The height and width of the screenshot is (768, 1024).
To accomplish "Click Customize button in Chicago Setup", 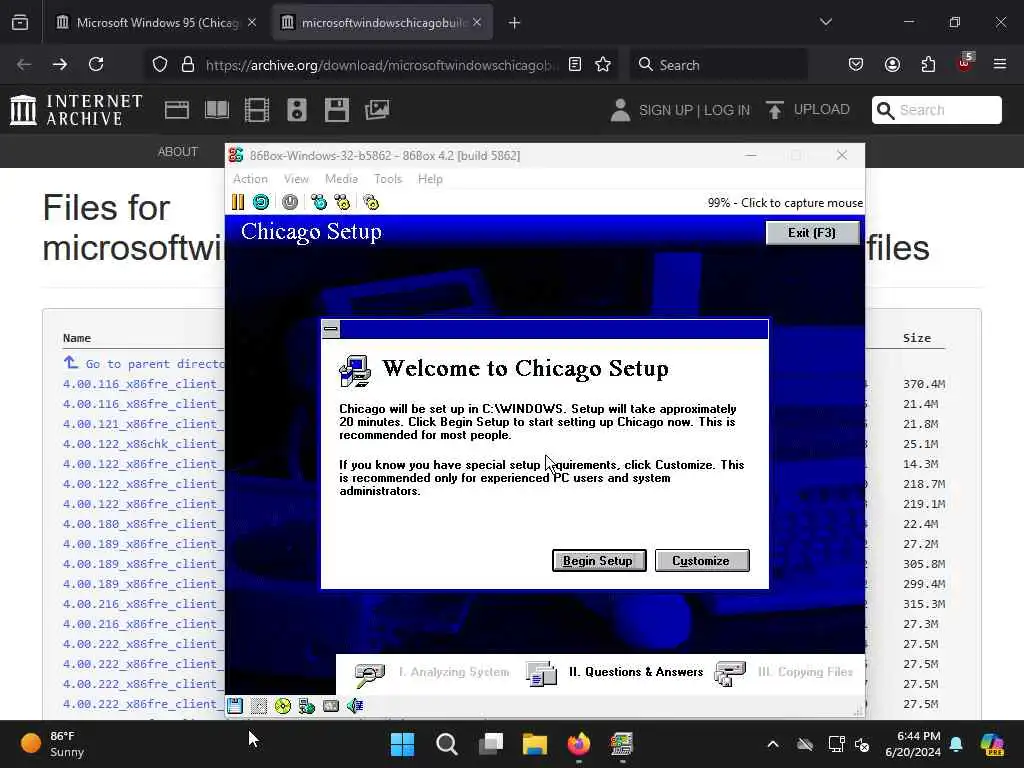I will click(x=702, y=560).
